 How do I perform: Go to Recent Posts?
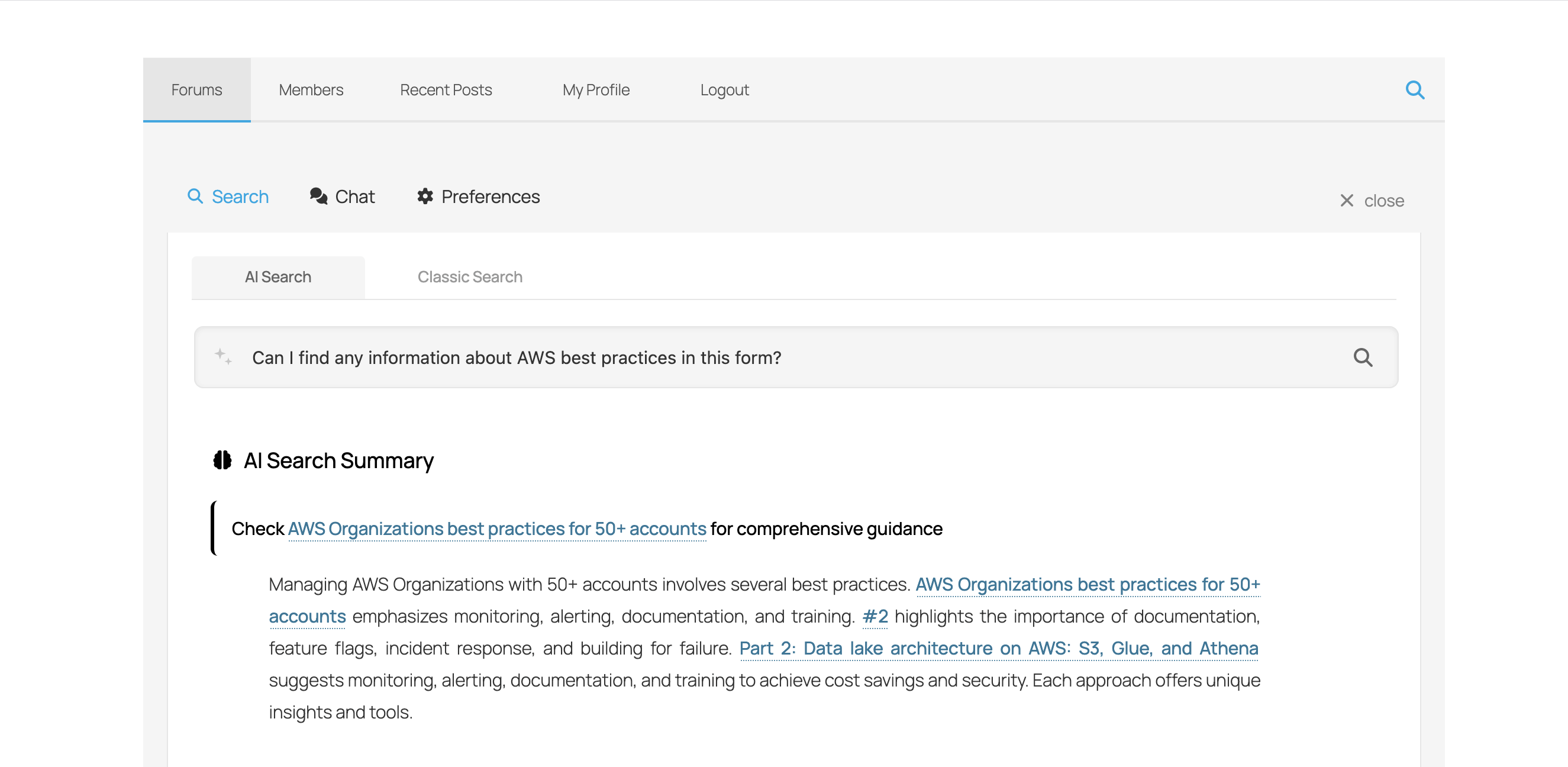(446, 89)
